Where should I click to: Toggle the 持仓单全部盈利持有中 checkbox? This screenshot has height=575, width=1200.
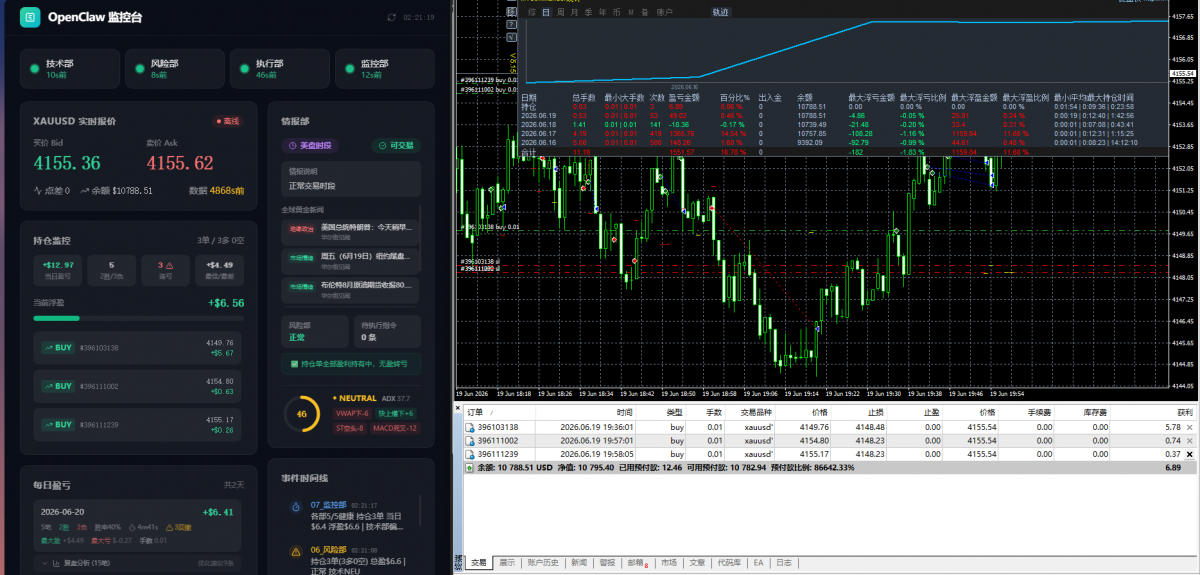(x=293, y=363)
